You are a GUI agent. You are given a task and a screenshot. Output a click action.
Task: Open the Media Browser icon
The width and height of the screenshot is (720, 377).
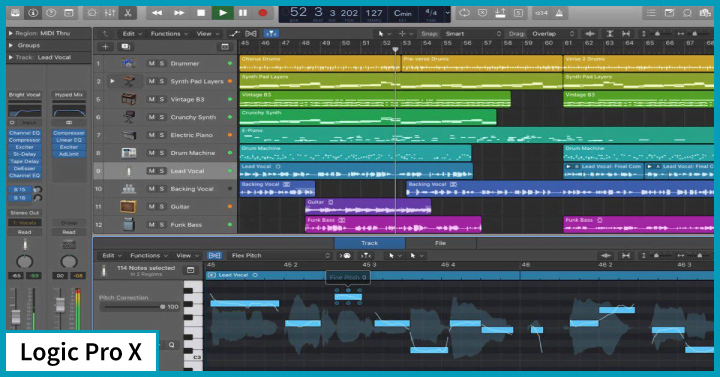click(705, 13)
